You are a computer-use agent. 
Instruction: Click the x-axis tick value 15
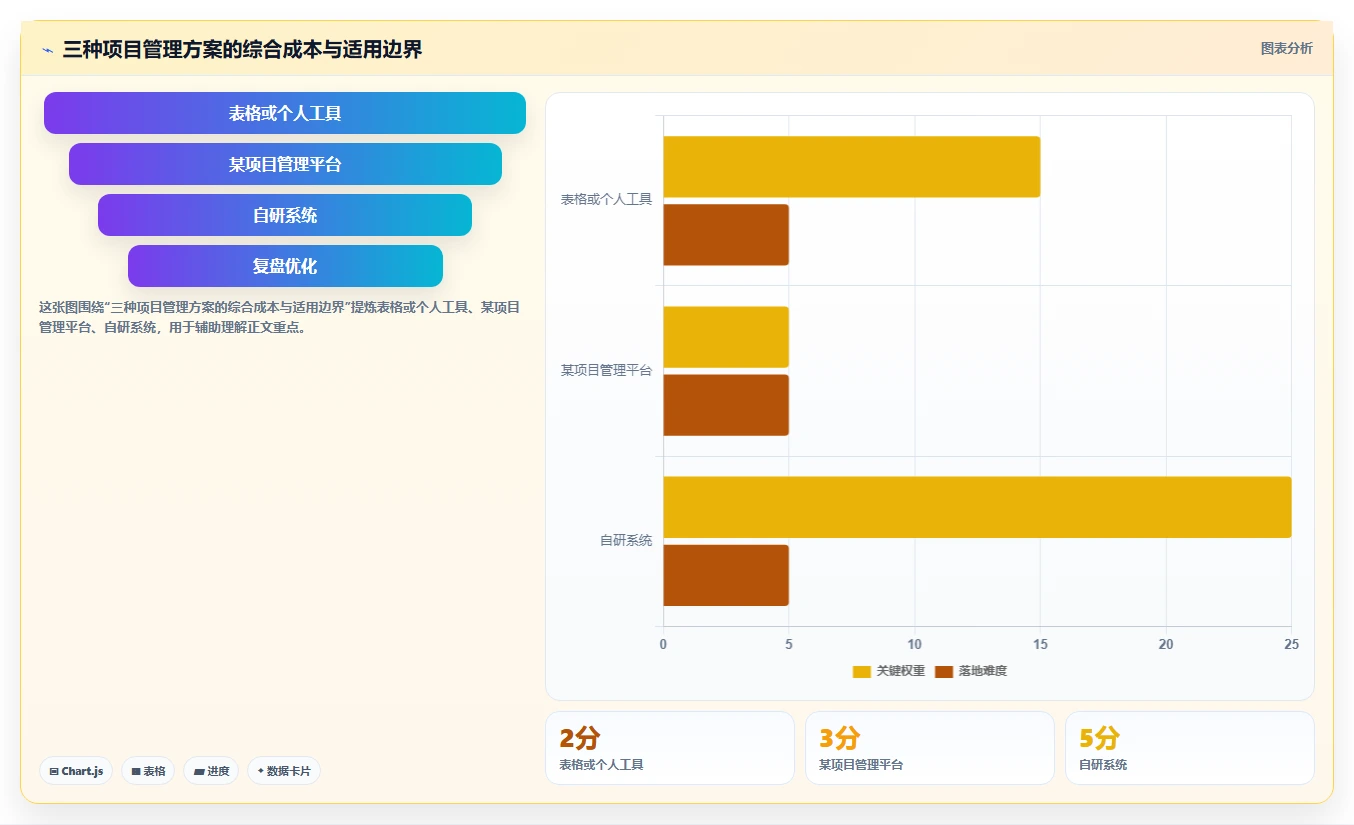(1040, 645)
